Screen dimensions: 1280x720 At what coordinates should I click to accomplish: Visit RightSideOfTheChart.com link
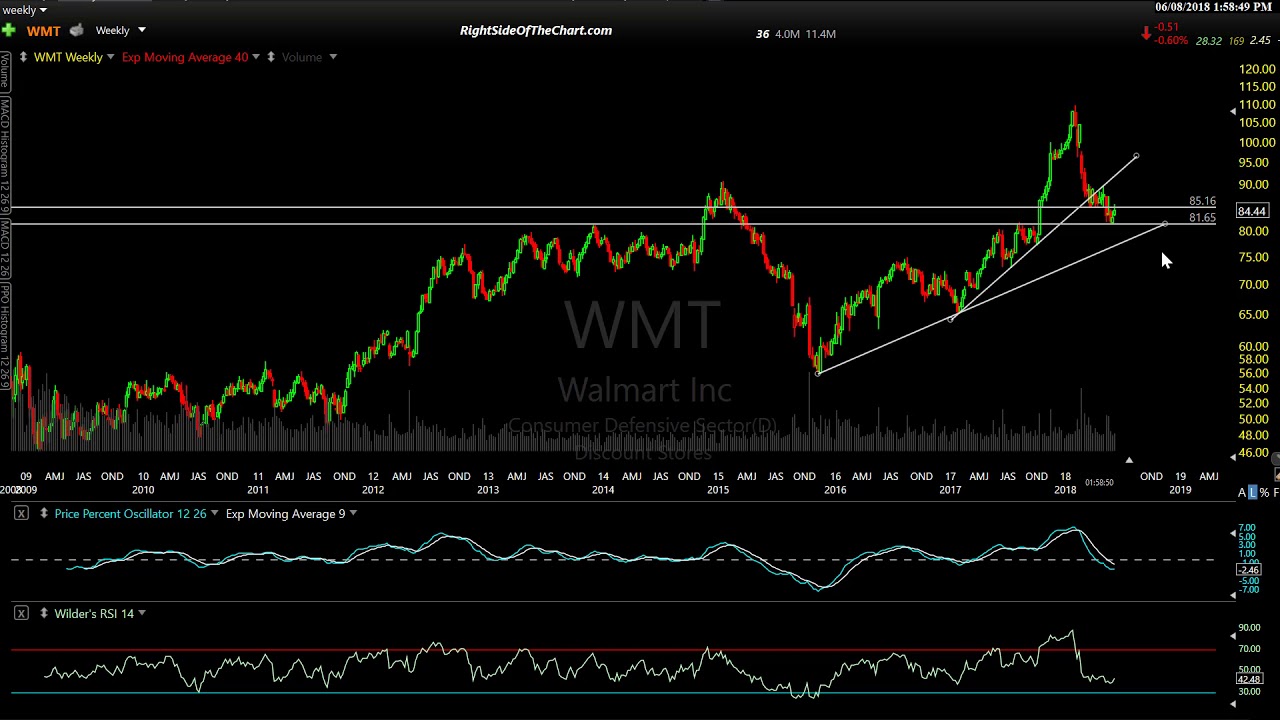click(536, 30)
